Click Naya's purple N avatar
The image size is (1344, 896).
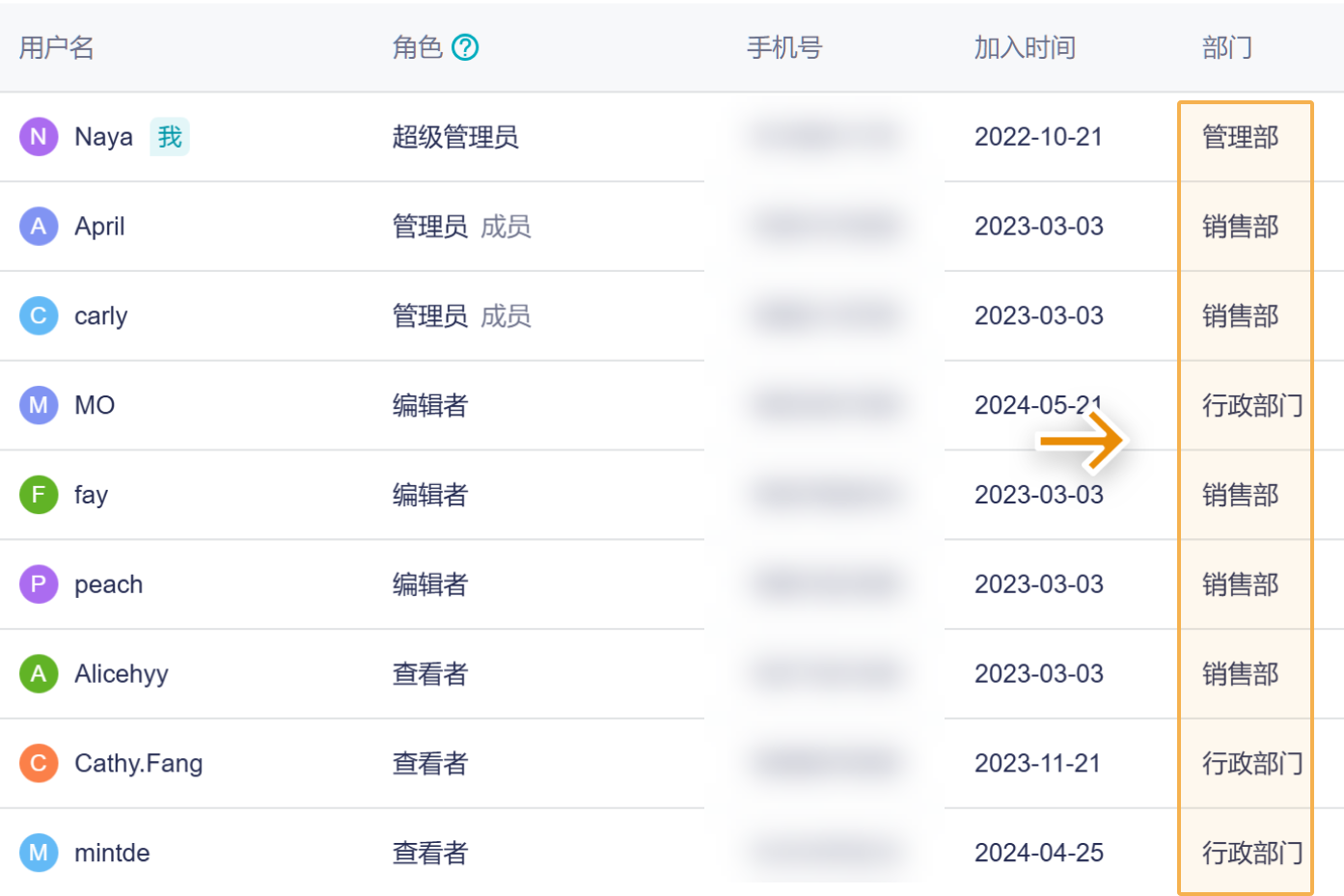pyautogui.click(x=39, y=137)
